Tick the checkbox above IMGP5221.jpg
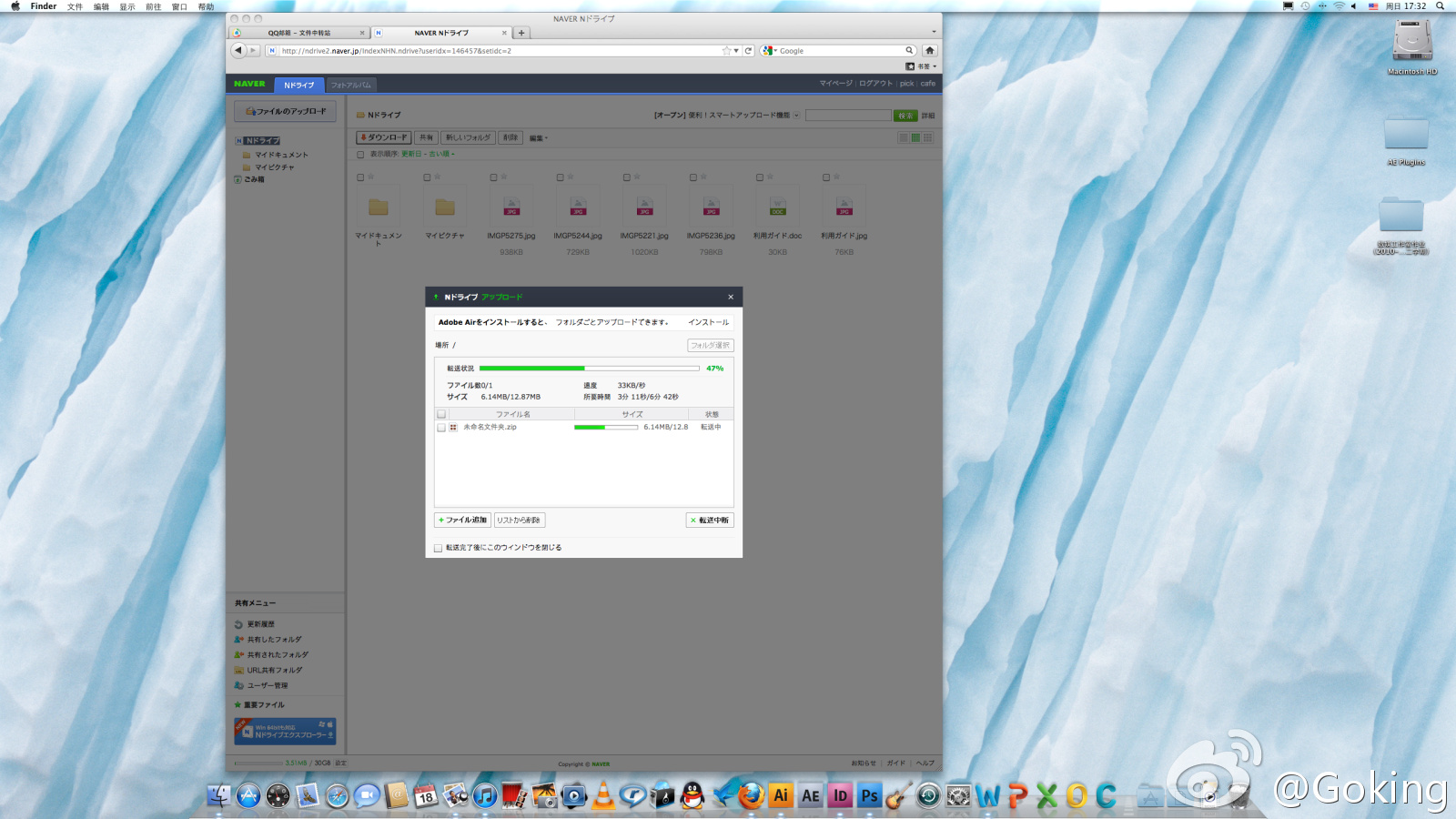This screenshot has width=1456, height=819. coord(627,177)
